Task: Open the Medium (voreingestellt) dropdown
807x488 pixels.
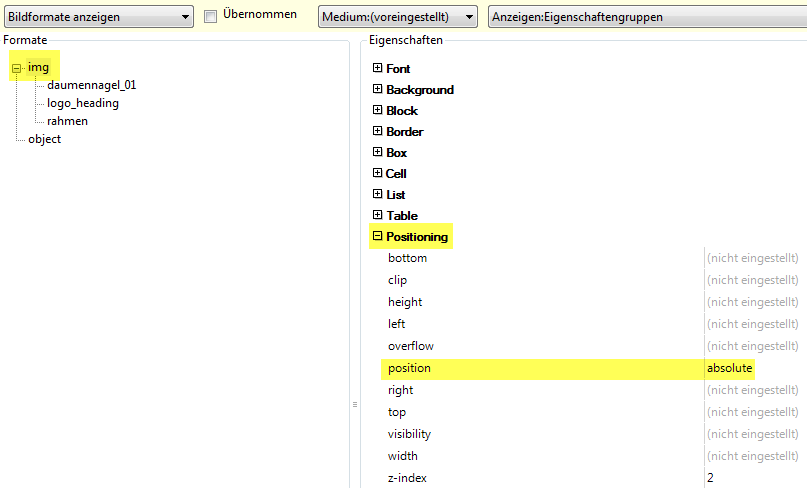Action: 398,17
